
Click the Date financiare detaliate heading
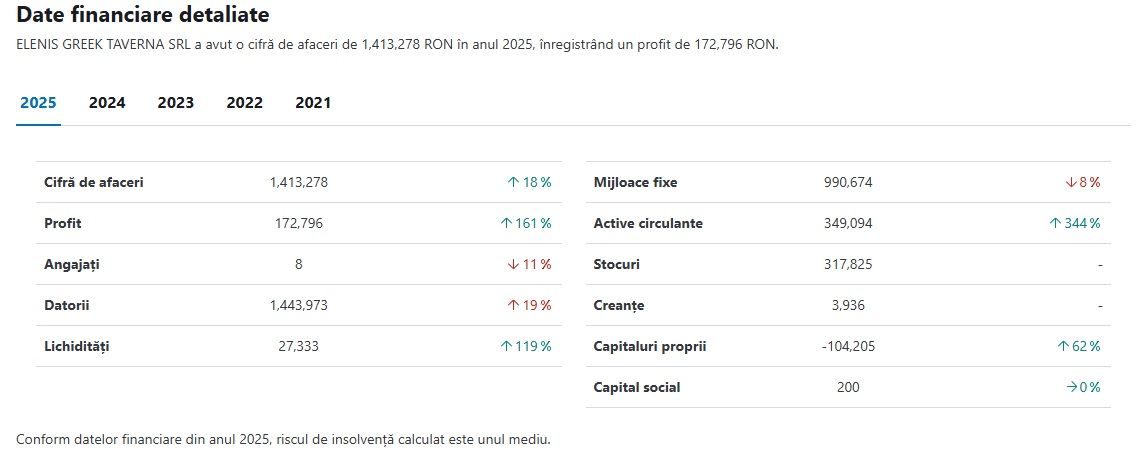coord(143,14)
